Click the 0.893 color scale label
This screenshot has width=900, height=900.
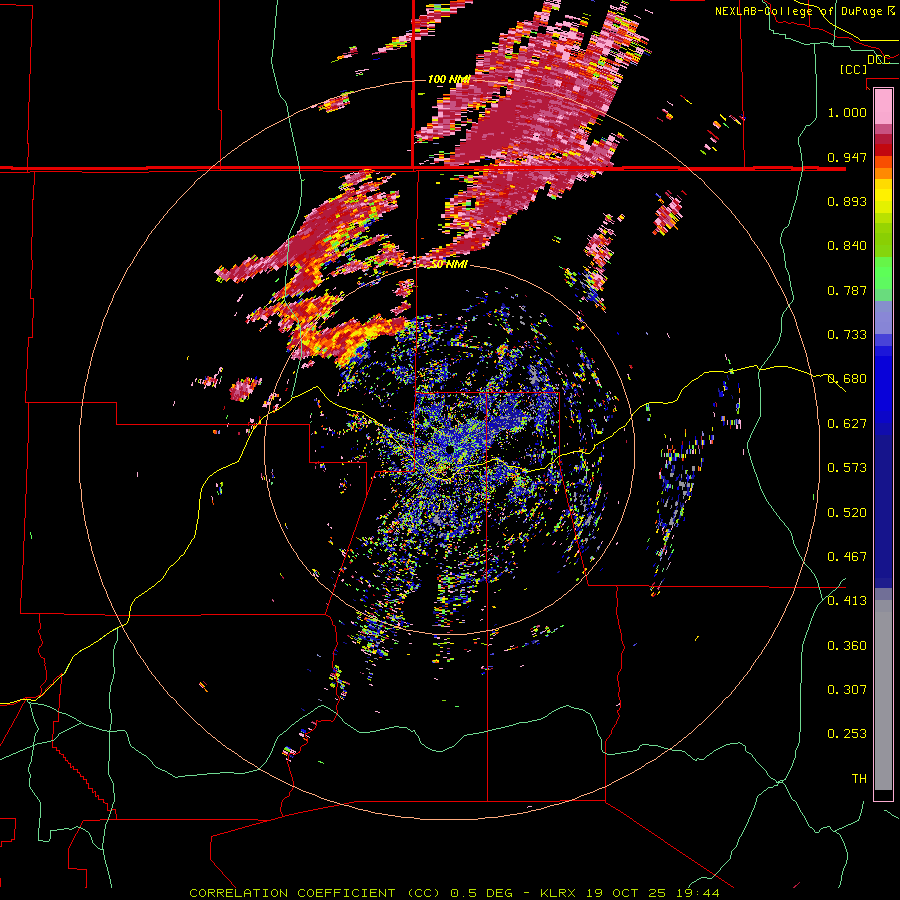(x=847, y=201)
